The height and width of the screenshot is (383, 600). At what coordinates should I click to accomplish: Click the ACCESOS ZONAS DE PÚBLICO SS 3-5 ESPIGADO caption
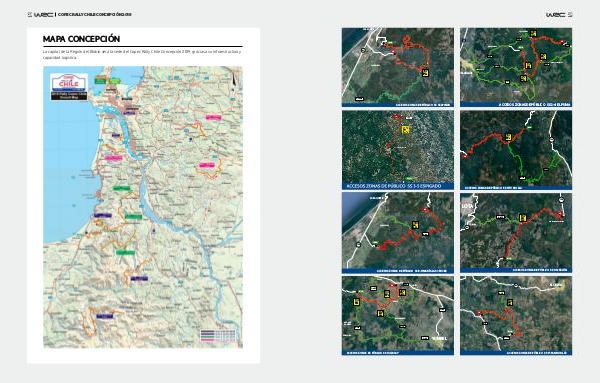coord(394,186)
